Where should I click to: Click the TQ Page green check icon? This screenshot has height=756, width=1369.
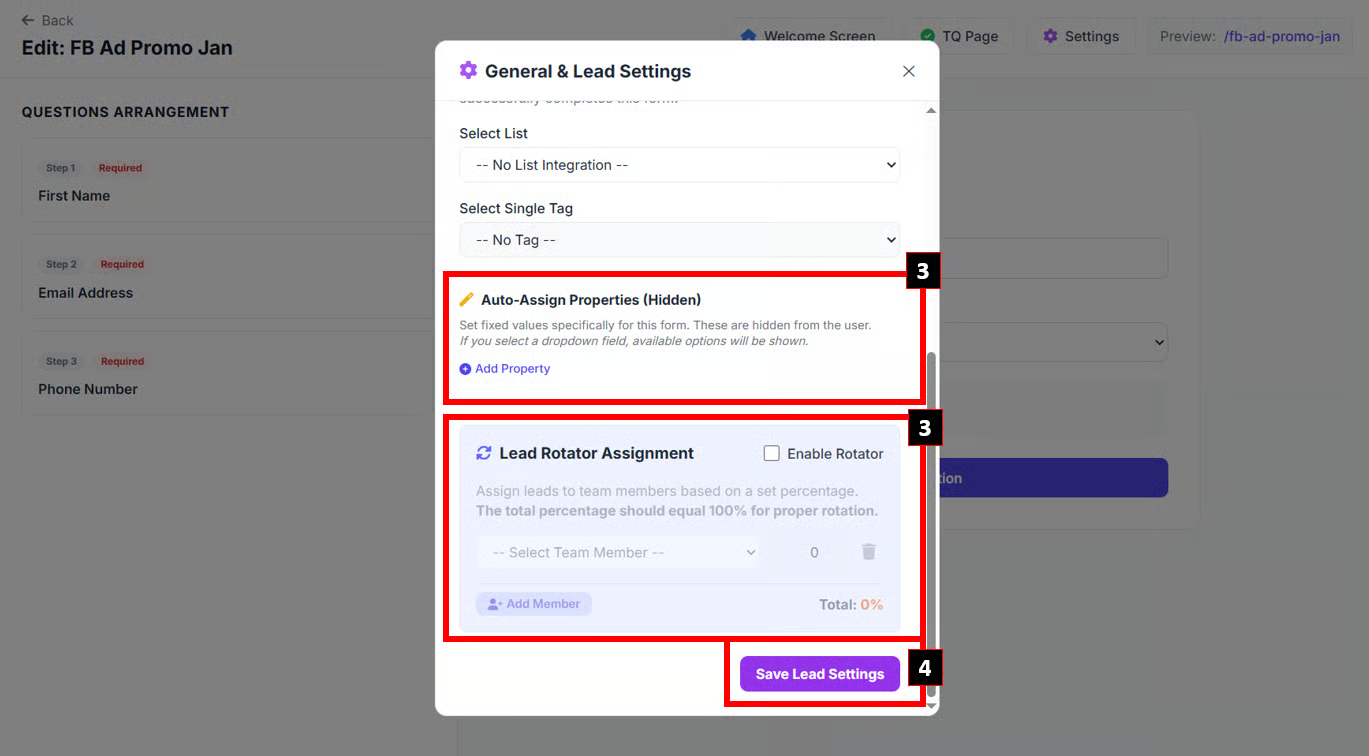pyautogui.click(x=928, y=36)
